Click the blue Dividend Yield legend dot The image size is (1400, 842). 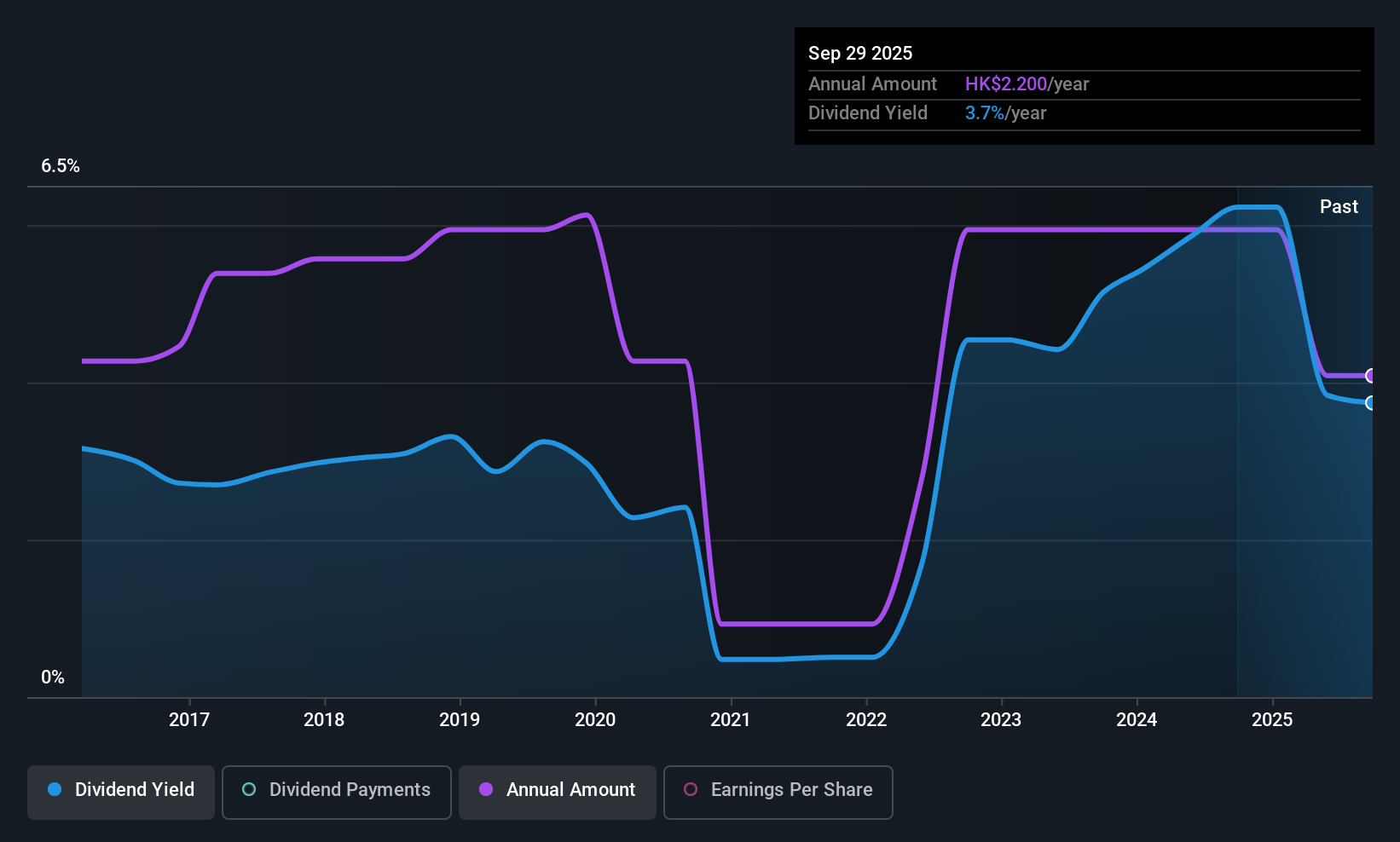tap(55, 790)
